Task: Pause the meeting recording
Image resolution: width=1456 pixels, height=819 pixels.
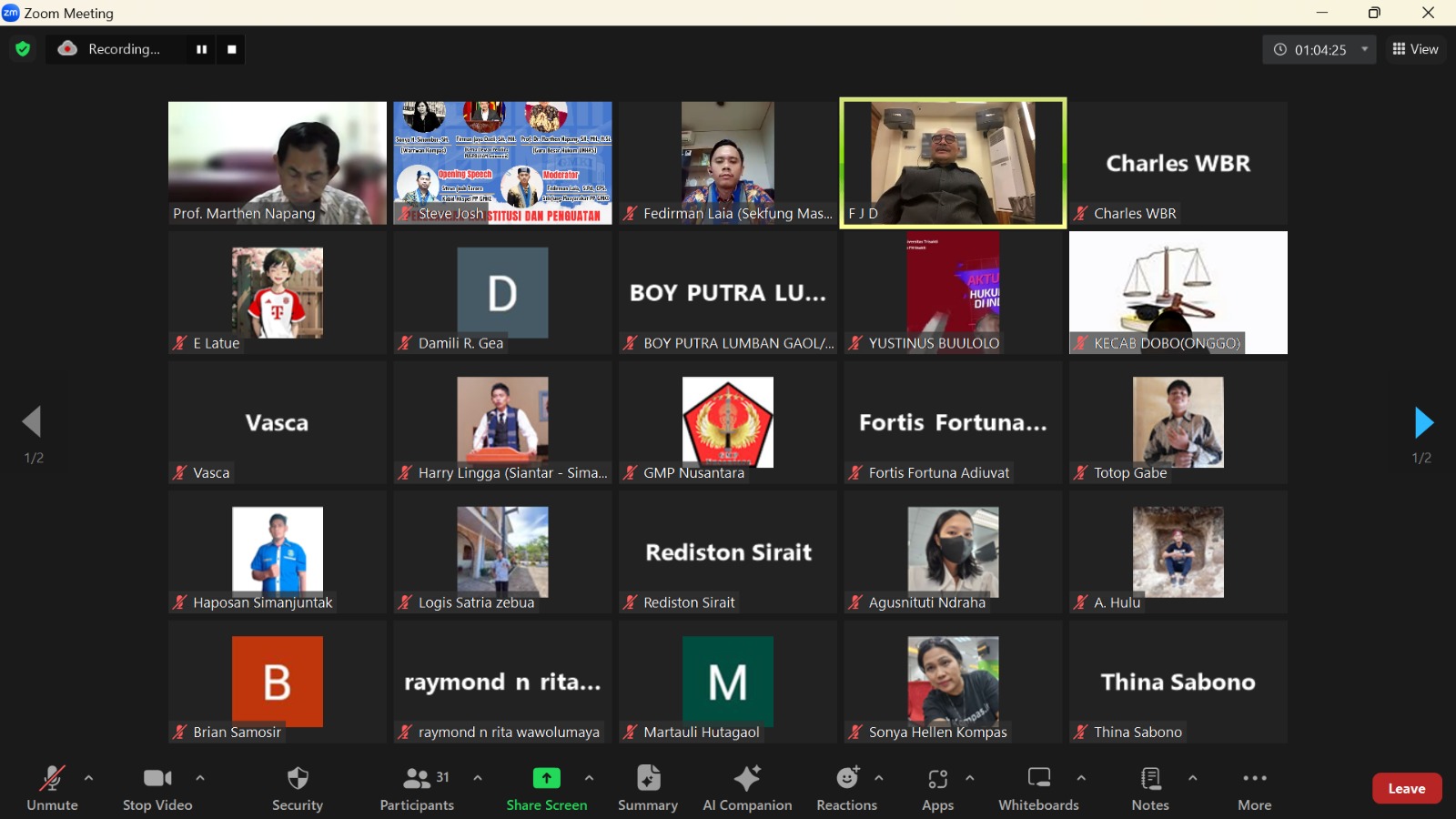Action: (x=201, y=49)
